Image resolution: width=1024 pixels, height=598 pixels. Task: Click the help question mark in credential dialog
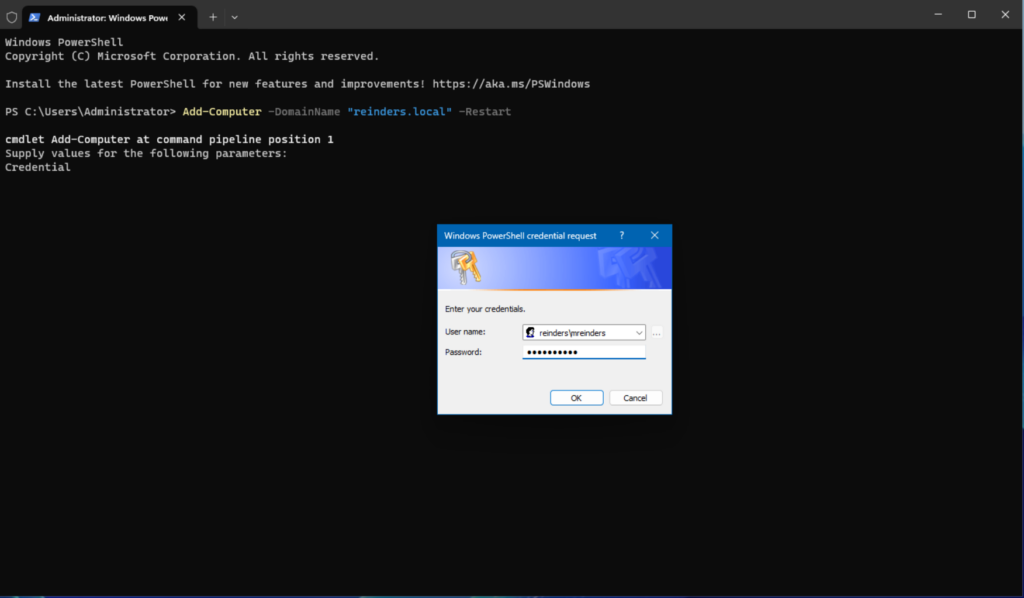[x=622, y=235]
